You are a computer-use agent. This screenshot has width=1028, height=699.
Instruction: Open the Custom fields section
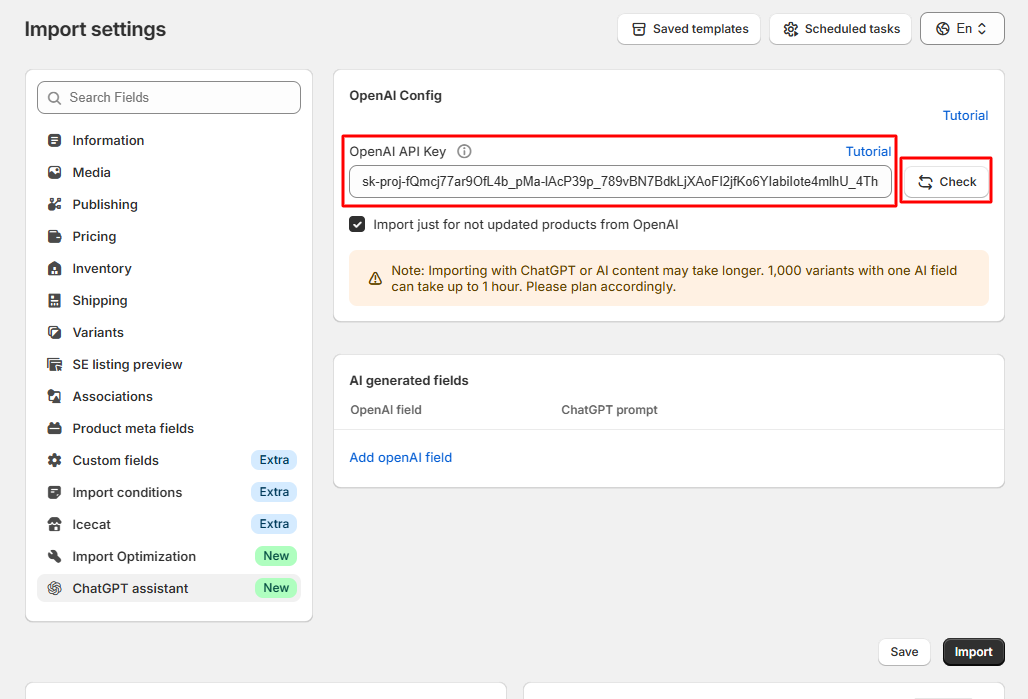point(169,460)
